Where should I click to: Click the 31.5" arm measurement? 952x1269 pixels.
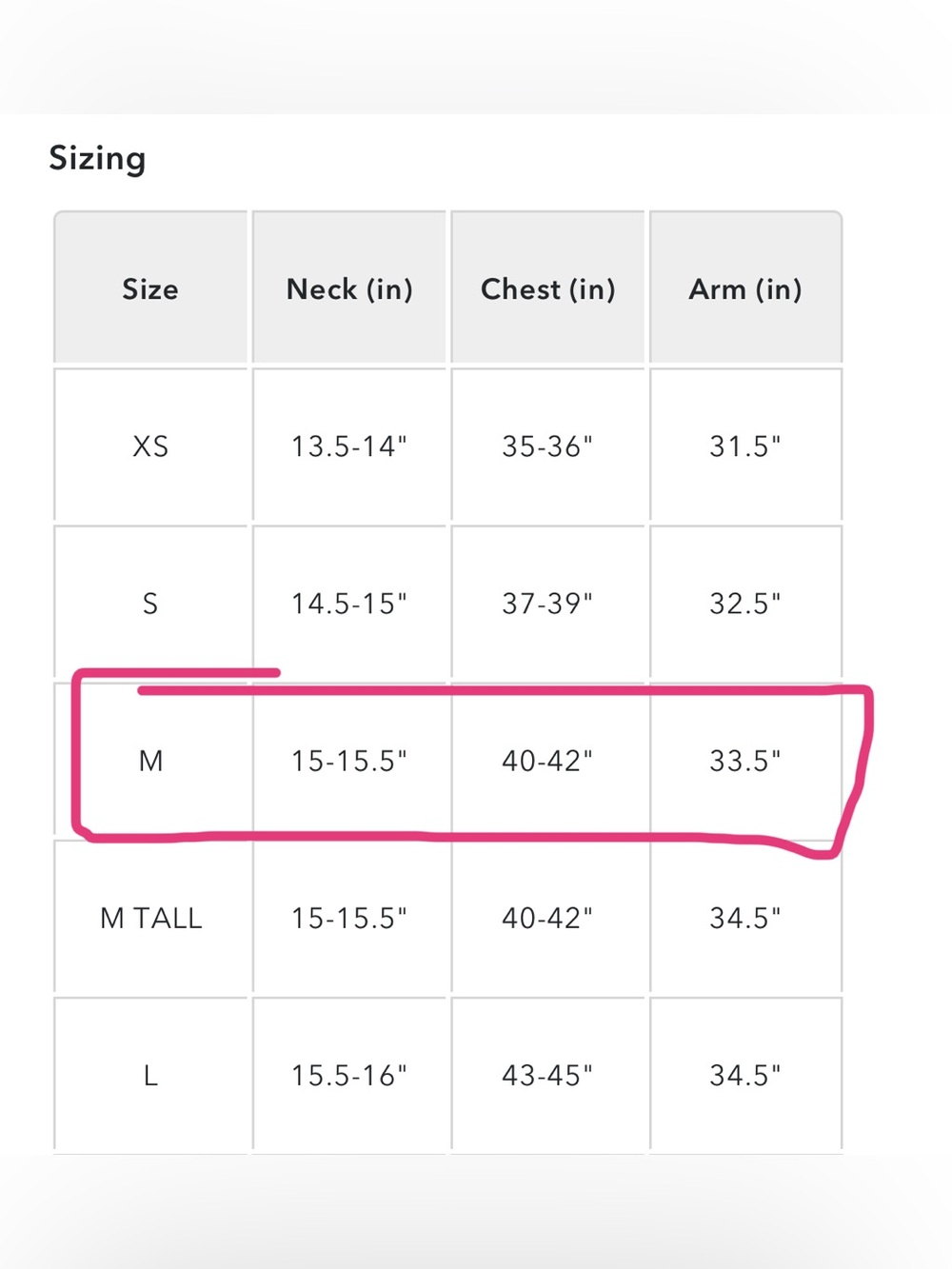pos(745,446)
